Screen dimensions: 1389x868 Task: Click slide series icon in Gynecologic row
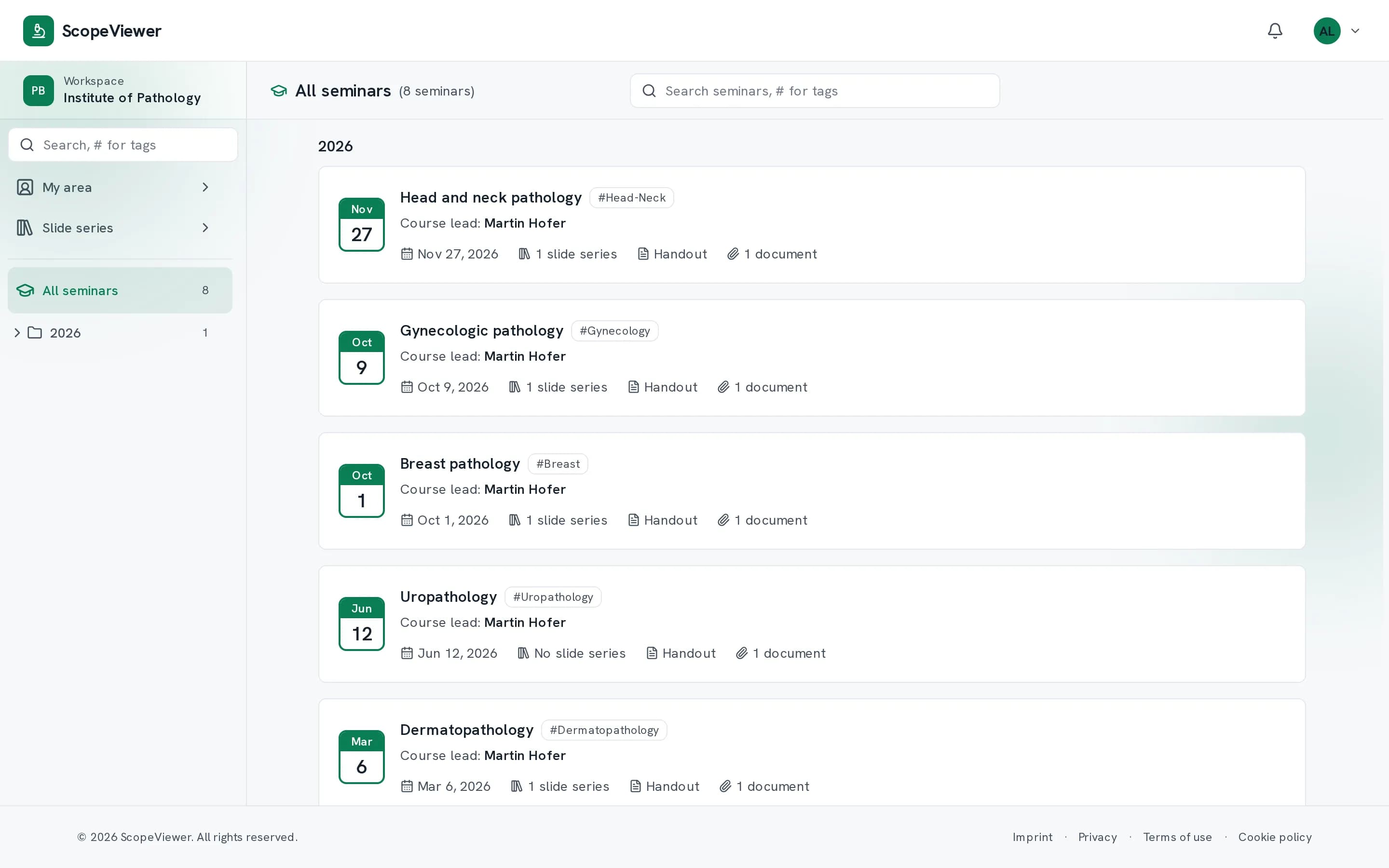(x=515, y=387)
